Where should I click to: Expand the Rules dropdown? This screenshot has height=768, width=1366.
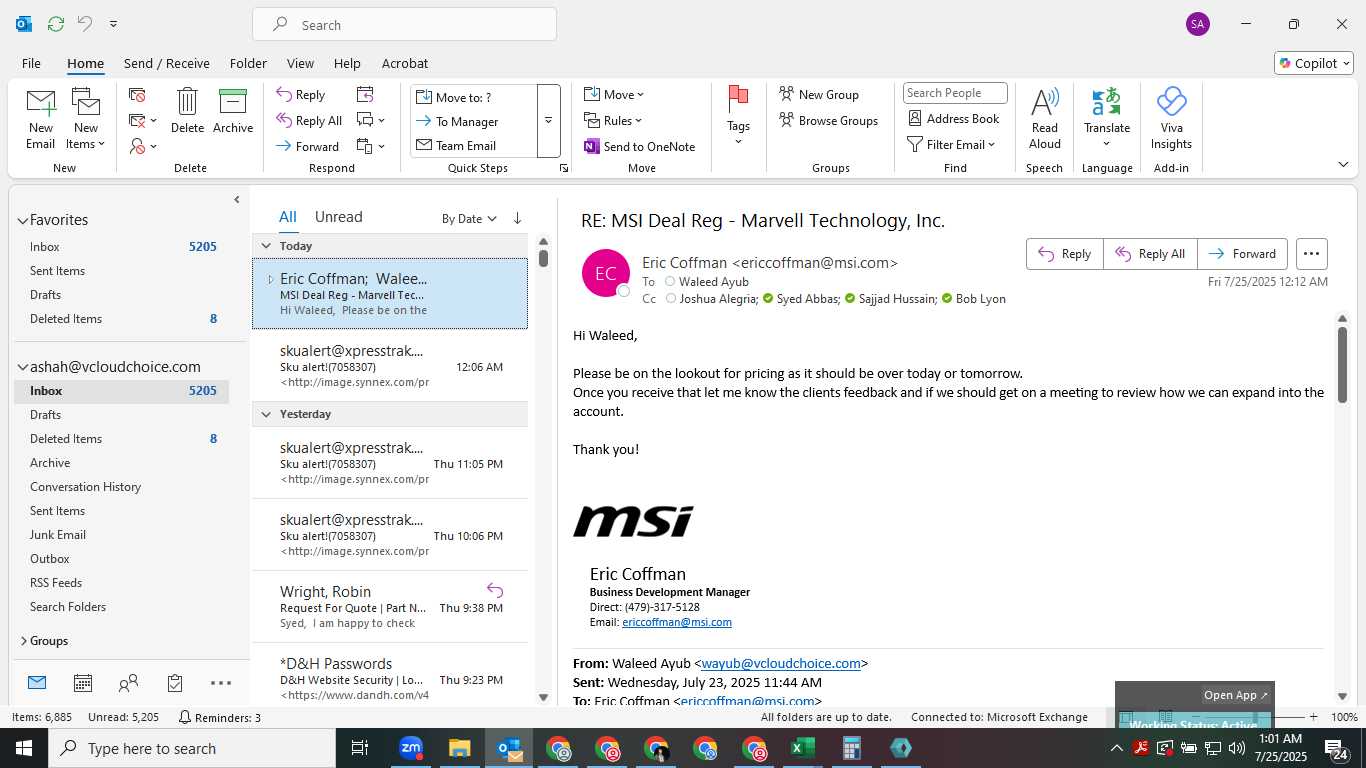[614, 120]
